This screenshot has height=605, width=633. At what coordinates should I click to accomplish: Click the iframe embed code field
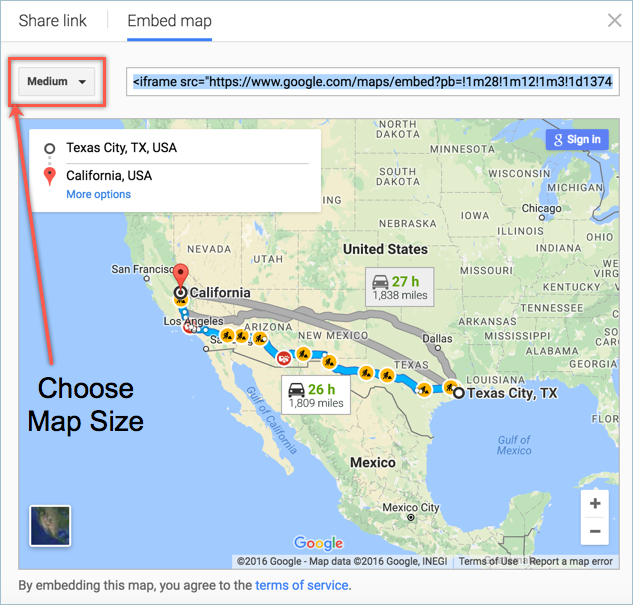pos(376,82)
